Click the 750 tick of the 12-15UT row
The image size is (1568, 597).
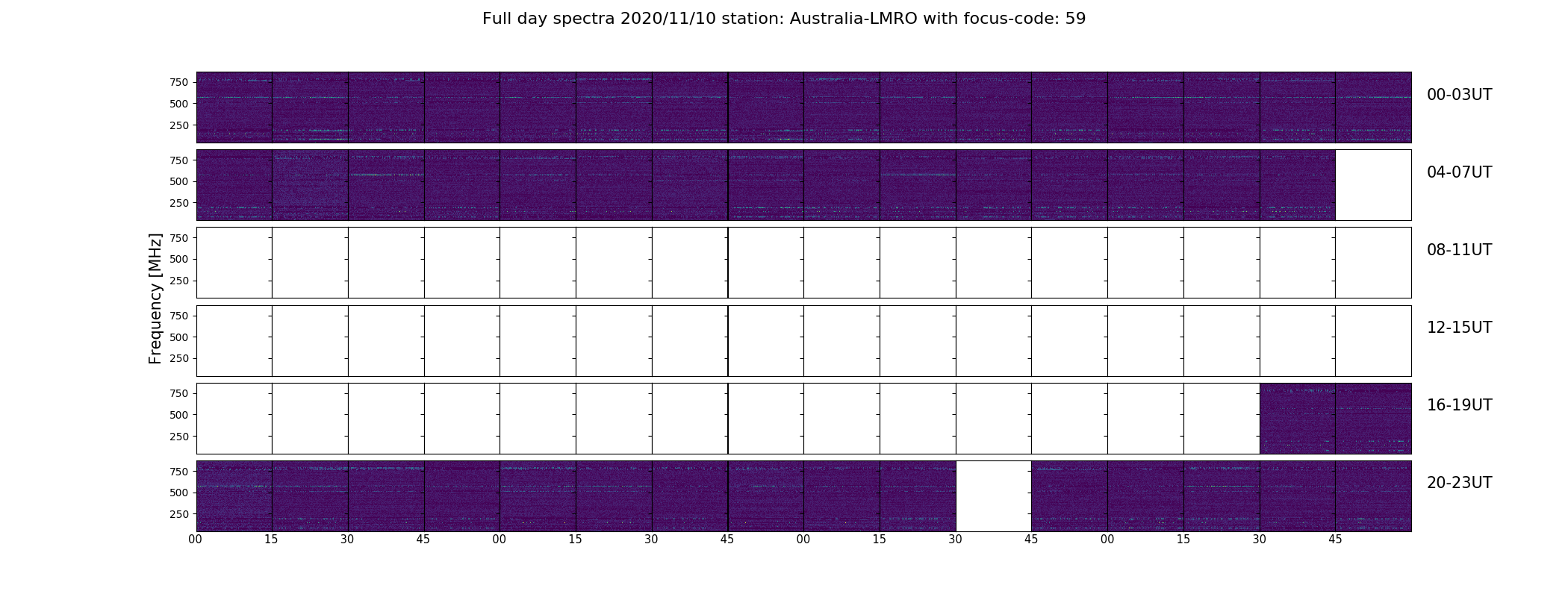[178, 316]
